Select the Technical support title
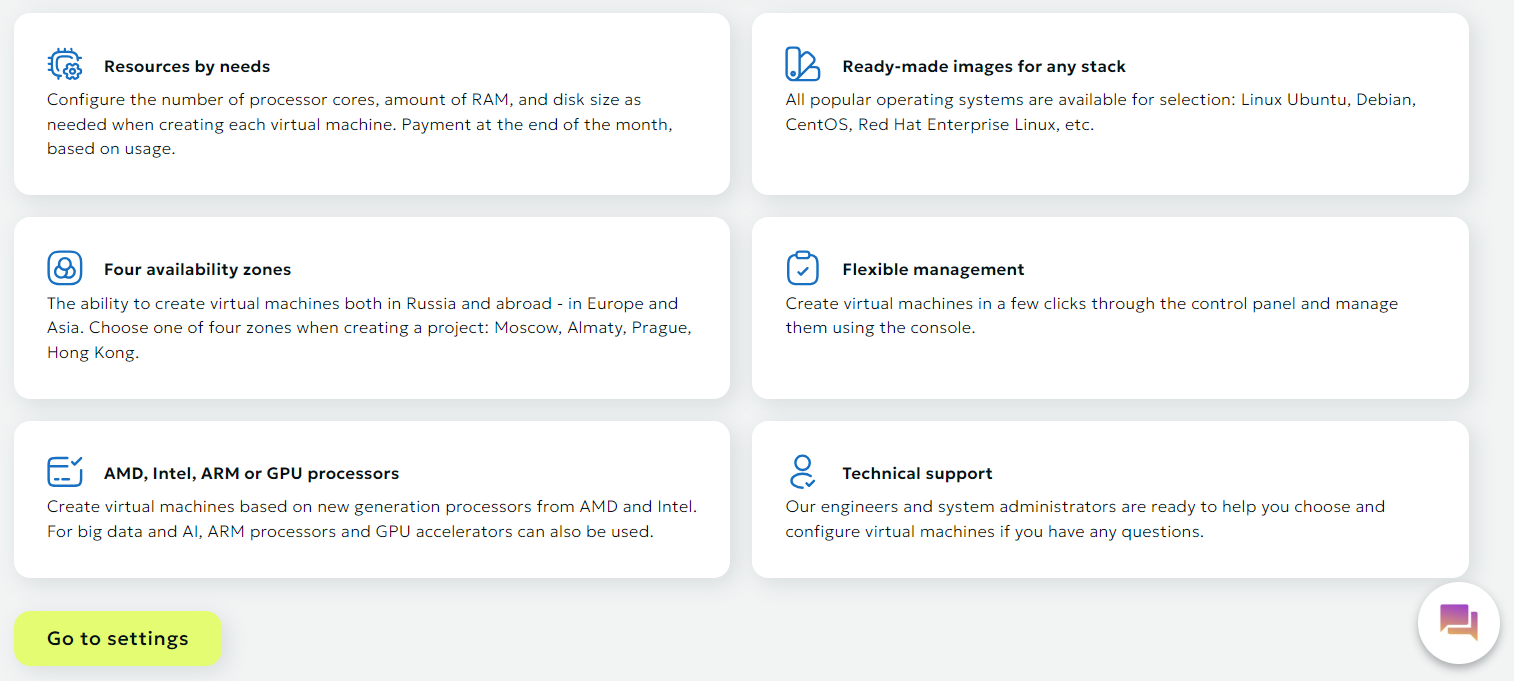1514x681 pixels. [917, 474]
